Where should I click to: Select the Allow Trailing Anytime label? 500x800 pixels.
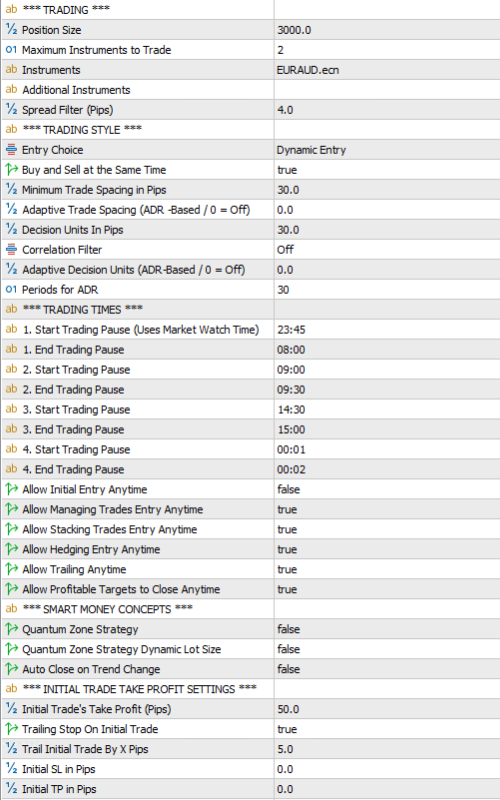74,569
